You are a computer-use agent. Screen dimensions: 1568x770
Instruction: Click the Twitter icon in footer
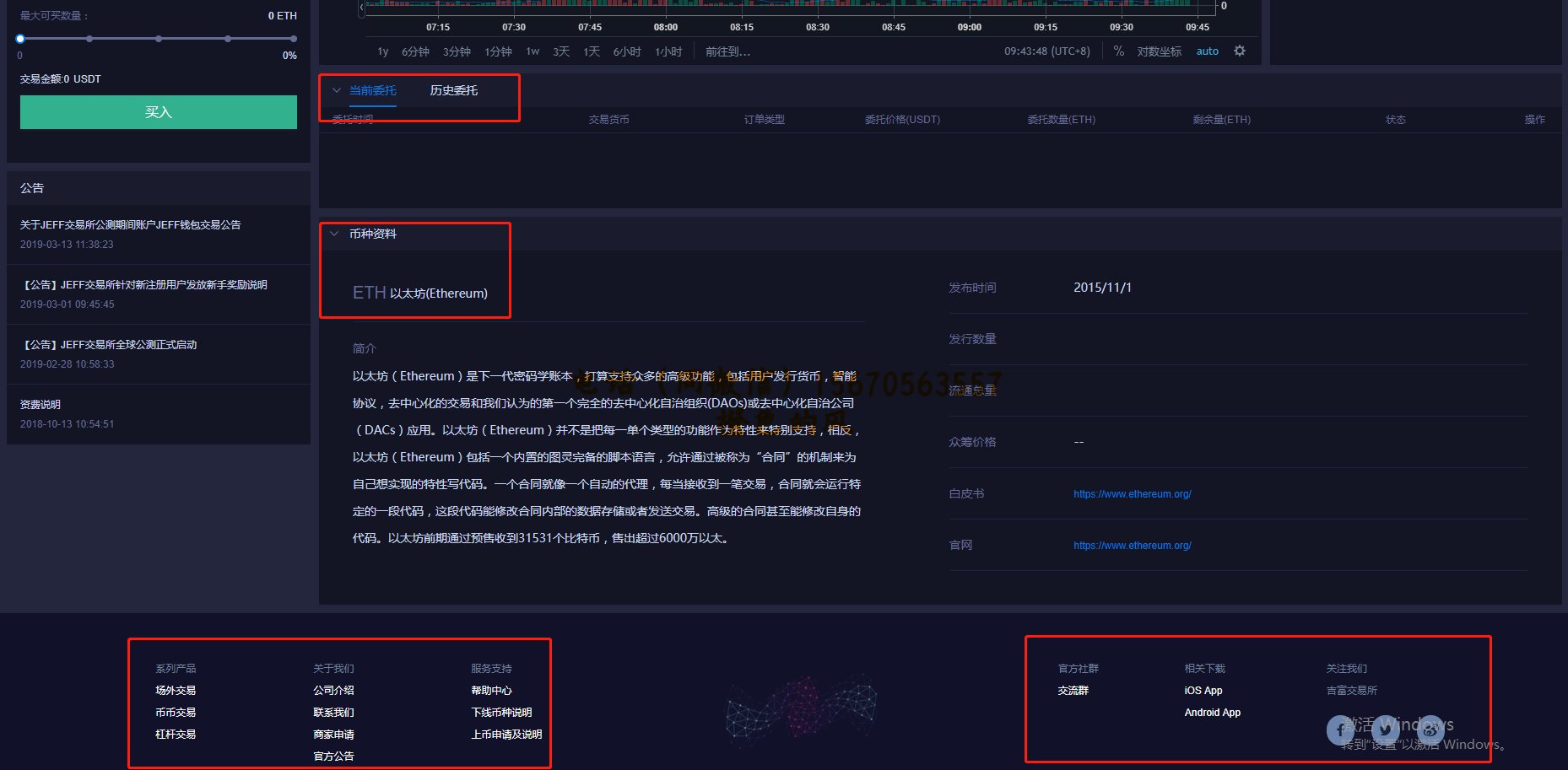click(x=1386, y=730)
